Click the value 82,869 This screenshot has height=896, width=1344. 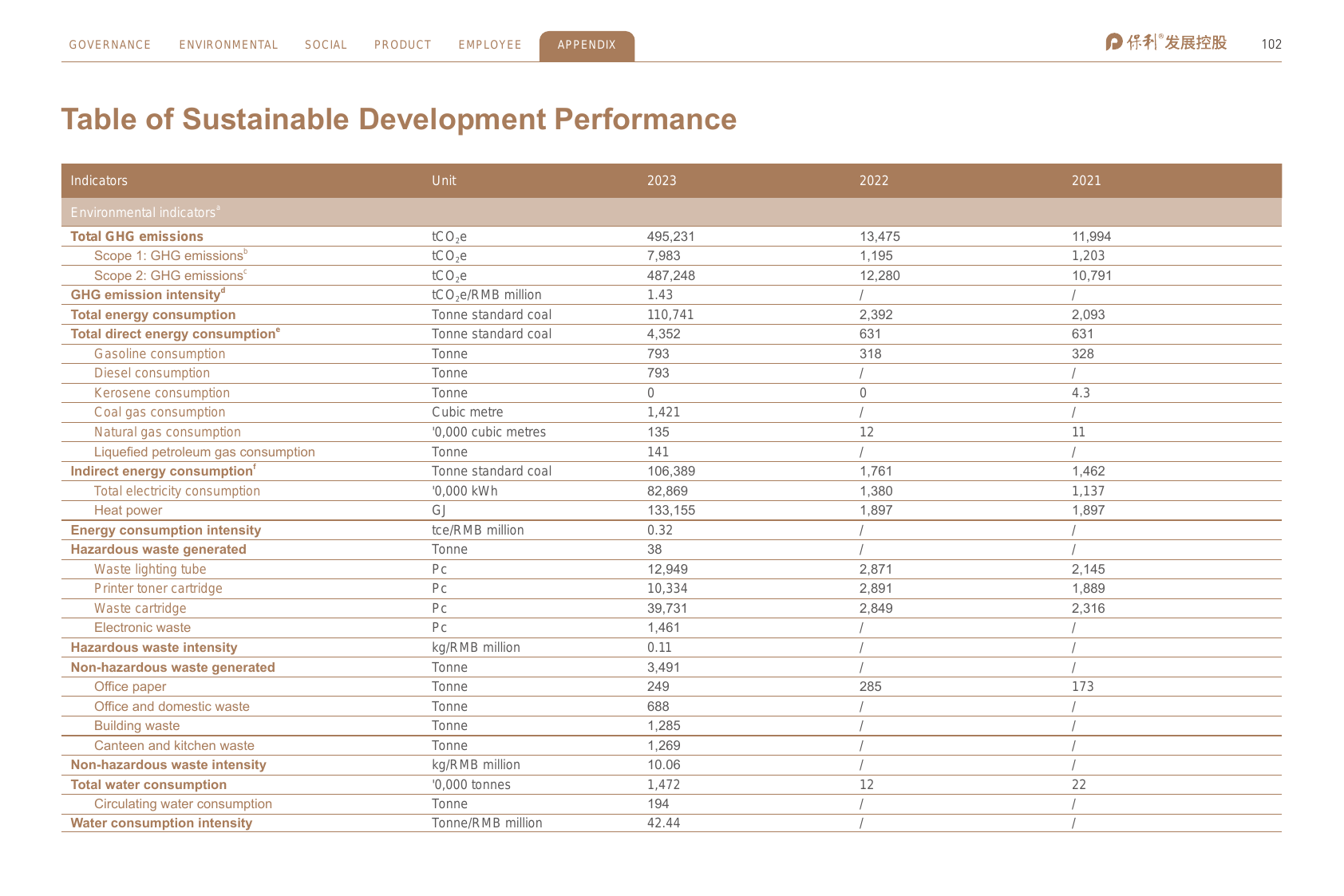(667, 491)
